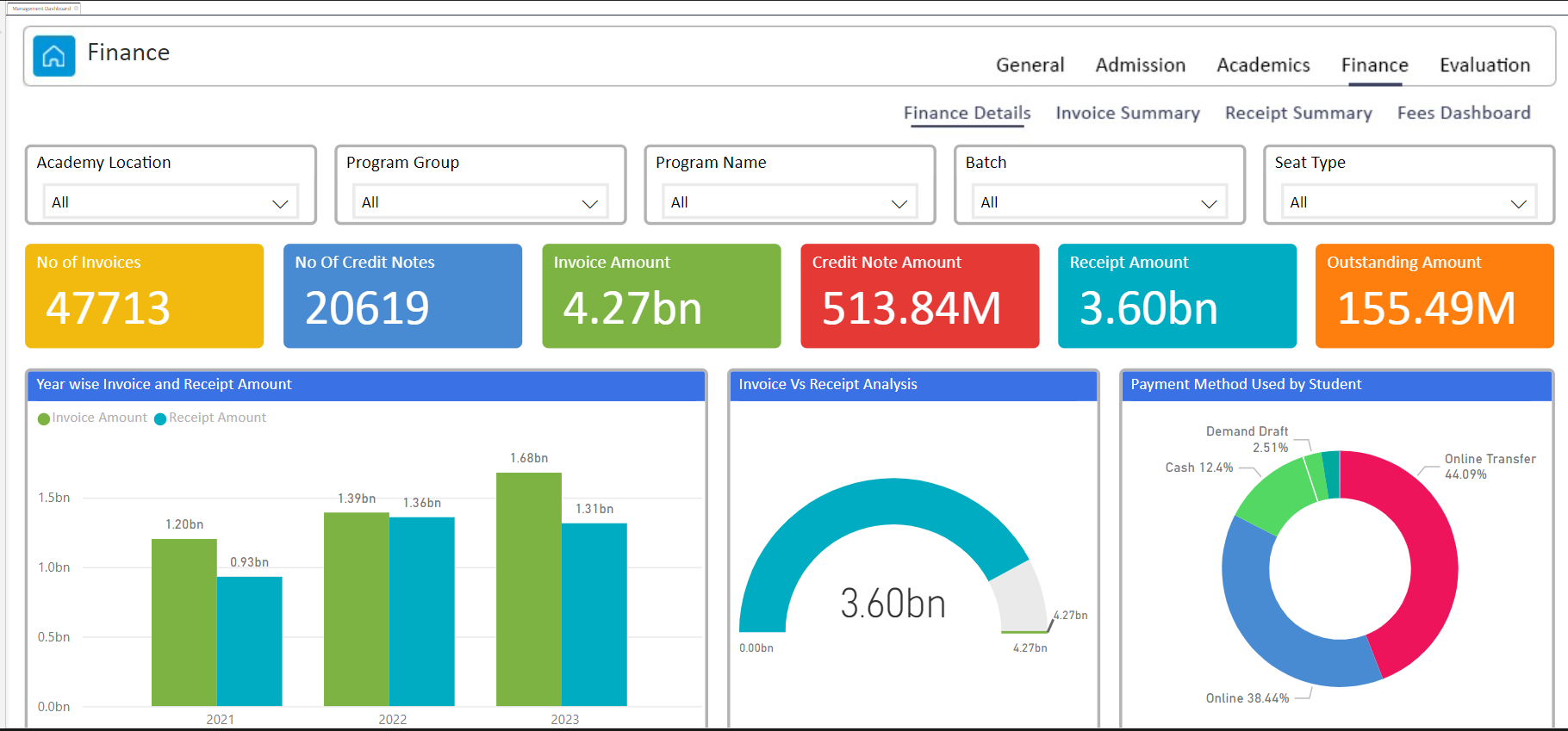Select the 2021 Invoice Amount green bar

coord(184,623)
